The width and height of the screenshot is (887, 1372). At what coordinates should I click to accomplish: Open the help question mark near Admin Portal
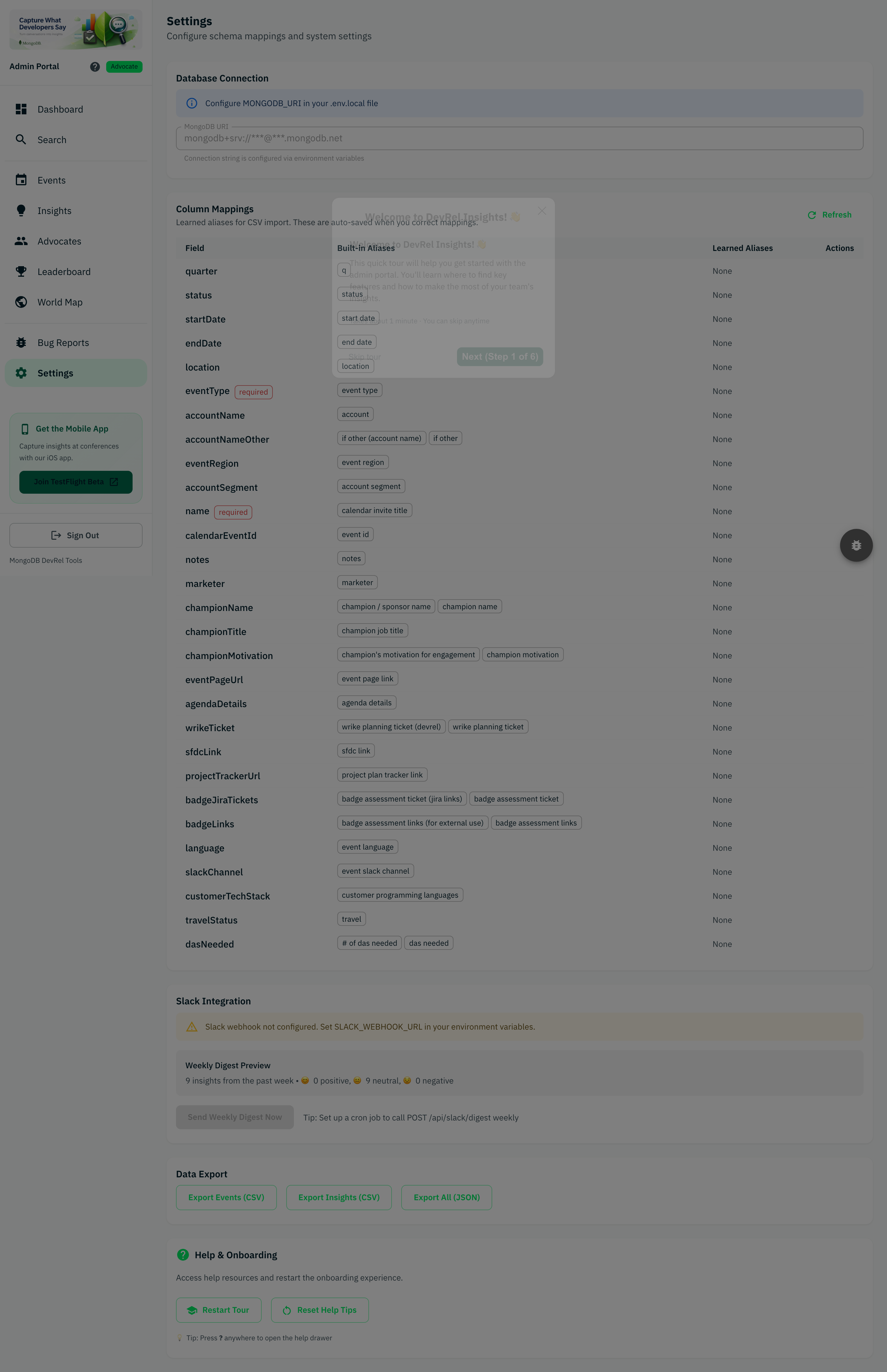(x=94, y=66)
